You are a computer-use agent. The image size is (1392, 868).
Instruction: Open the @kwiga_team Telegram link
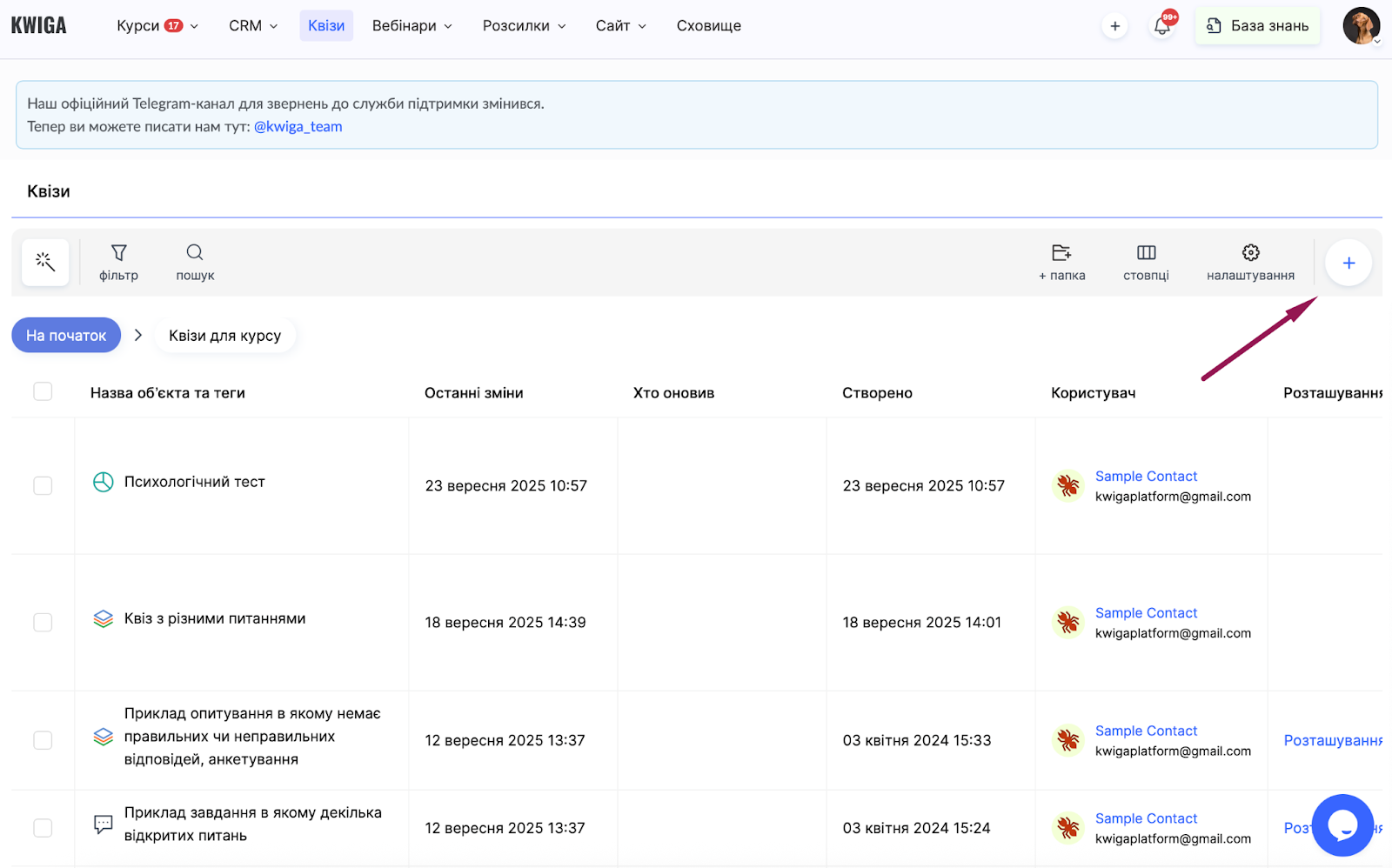[x=298, y=126]
